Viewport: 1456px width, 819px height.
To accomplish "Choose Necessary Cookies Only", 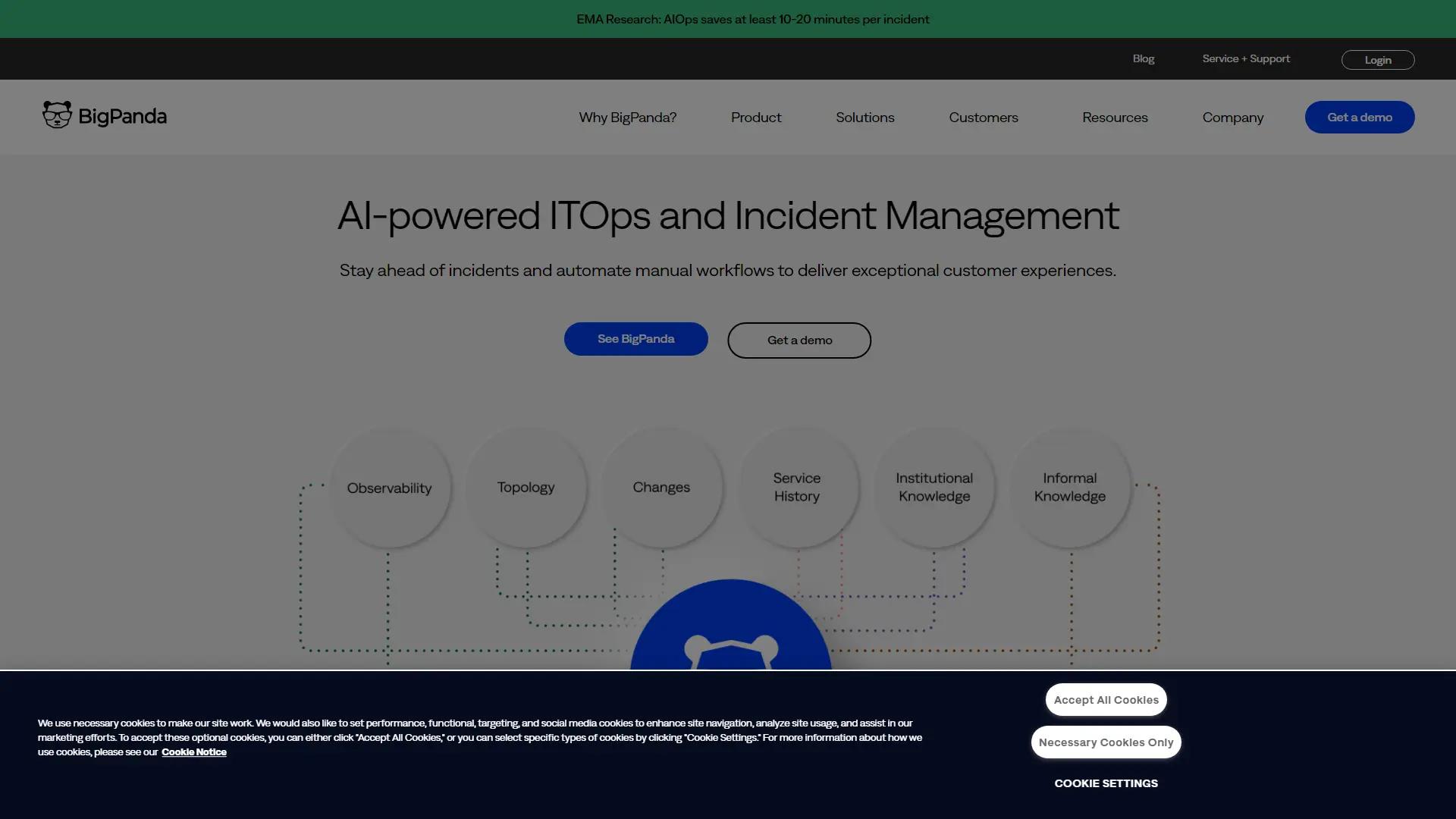I will pos(1106,742).
